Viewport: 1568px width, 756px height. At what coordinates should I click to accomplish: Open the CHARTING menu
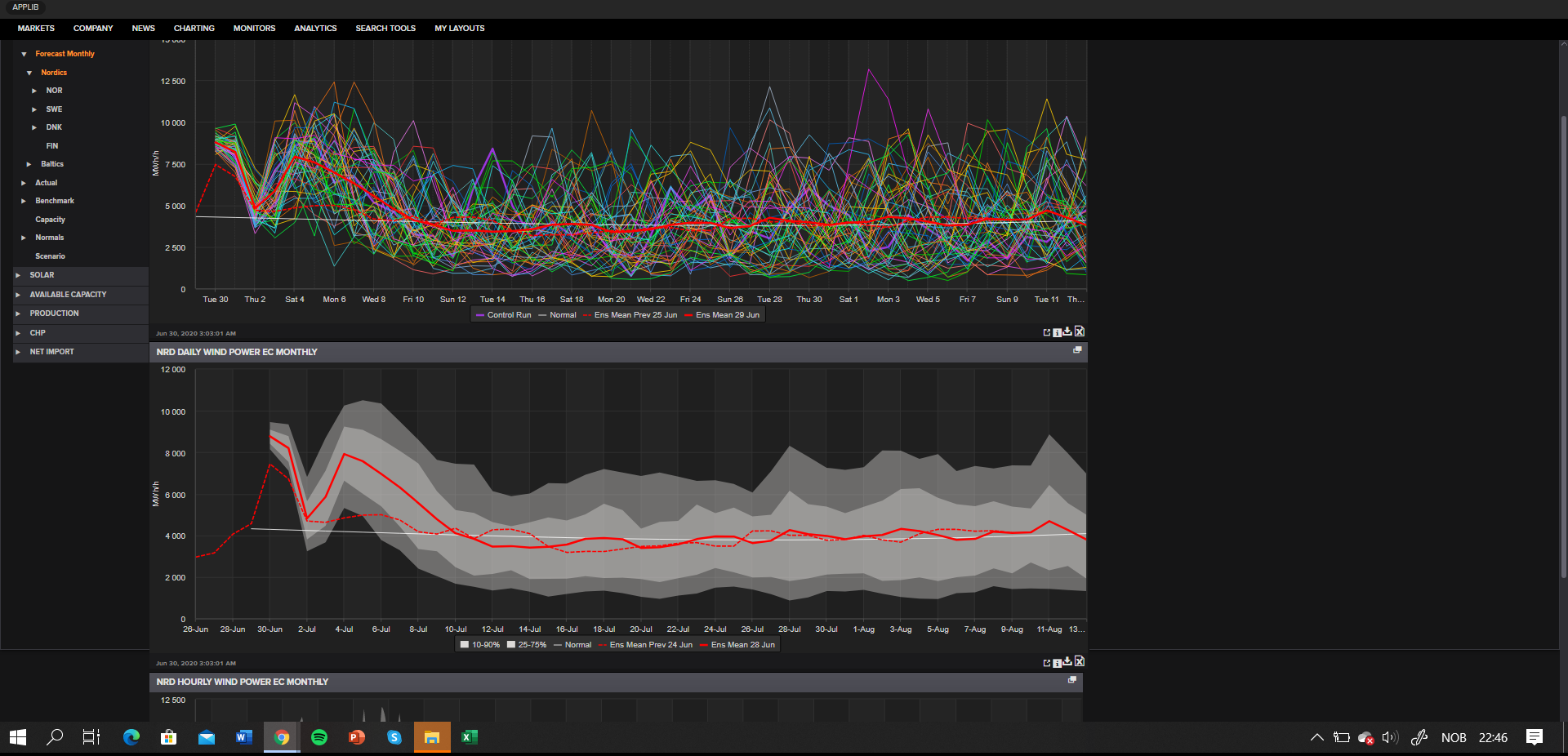[194, 29]
